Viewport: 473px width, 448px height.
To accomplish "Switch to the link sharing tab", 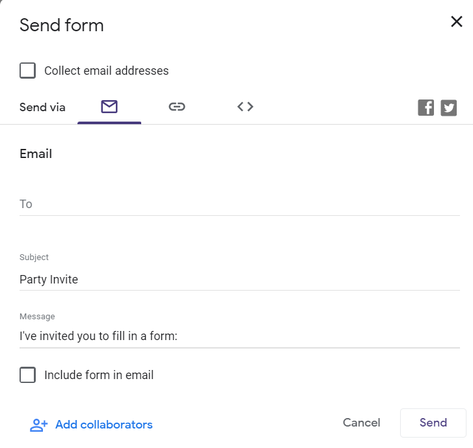I will 177,107.
